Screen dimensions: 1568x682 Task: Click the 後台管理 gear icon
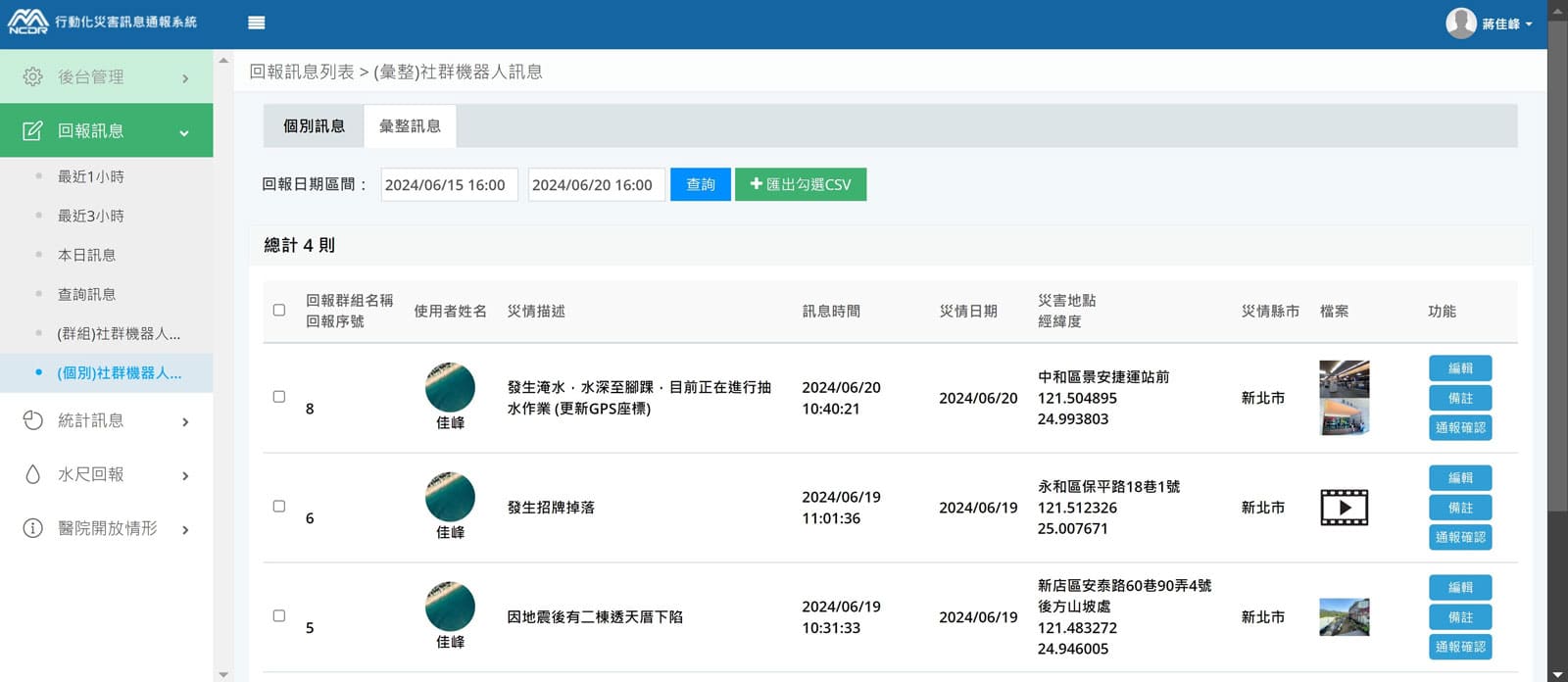tap(32, 76)
